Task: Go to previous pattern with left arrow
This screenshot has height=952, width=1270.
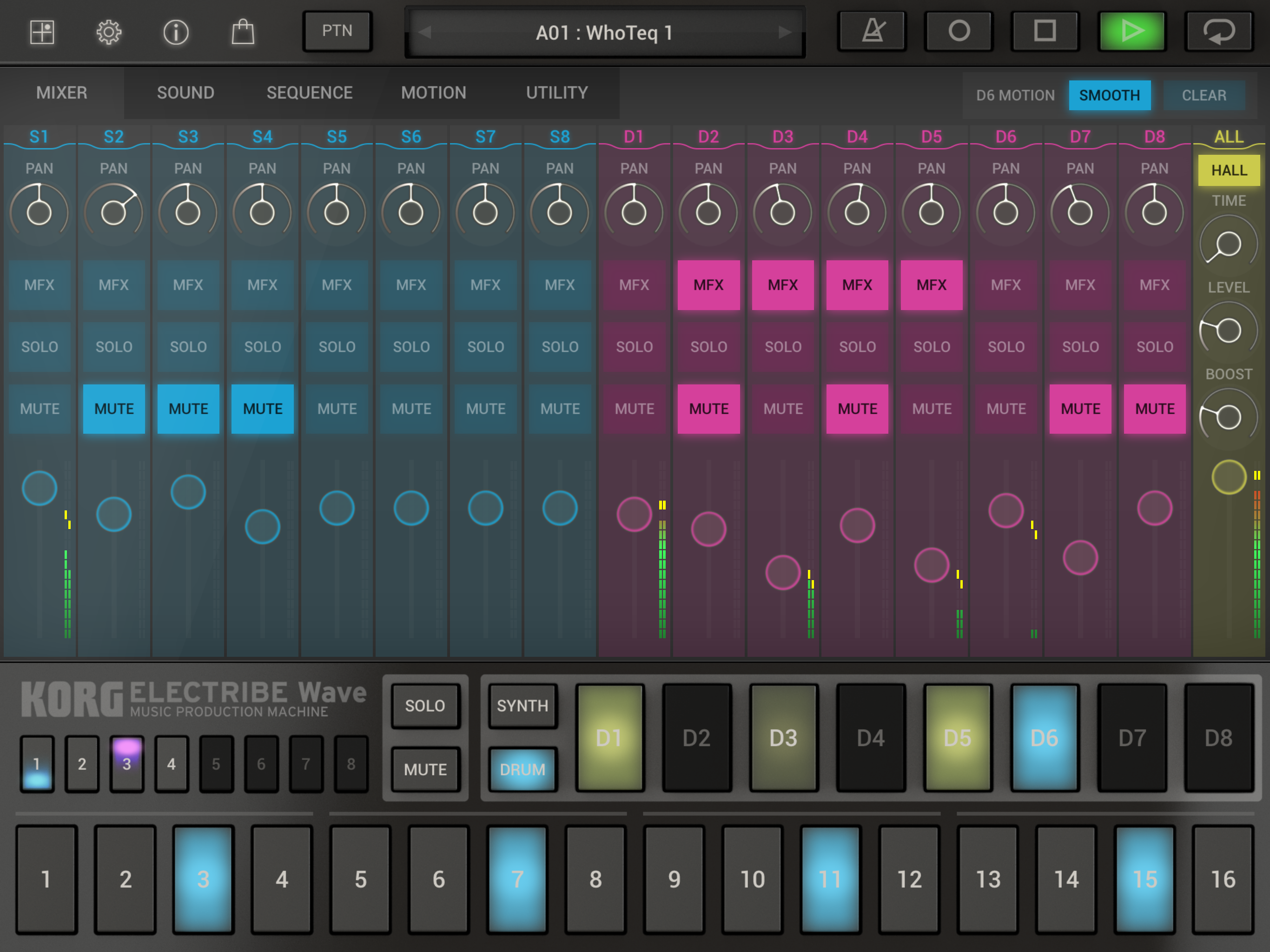Action: pyautogui.click(x=425, y=32)
